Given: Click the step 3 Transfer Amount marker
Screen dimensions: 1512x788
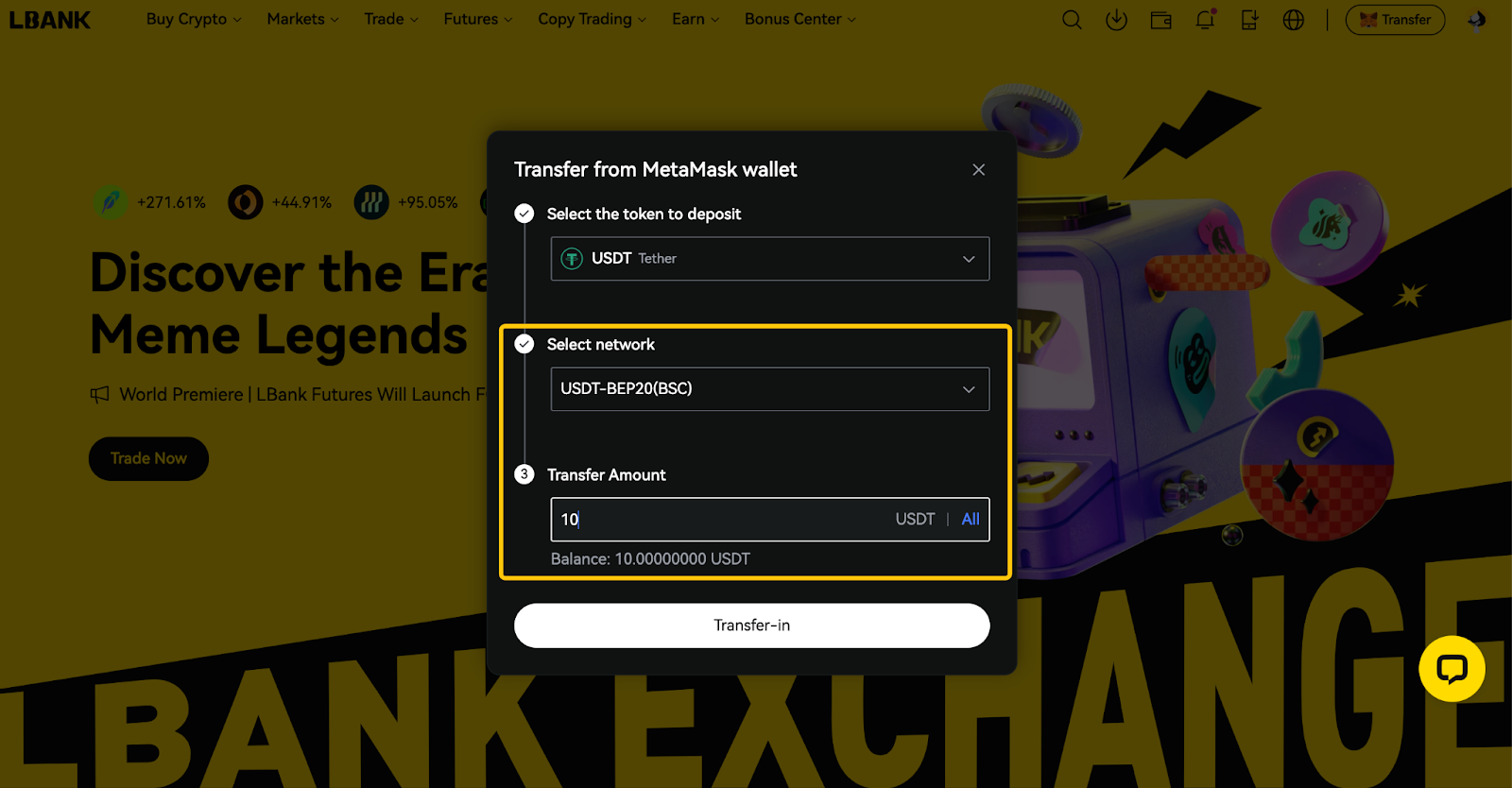Looking at the screenshot, I should click(x=524, y=474).
